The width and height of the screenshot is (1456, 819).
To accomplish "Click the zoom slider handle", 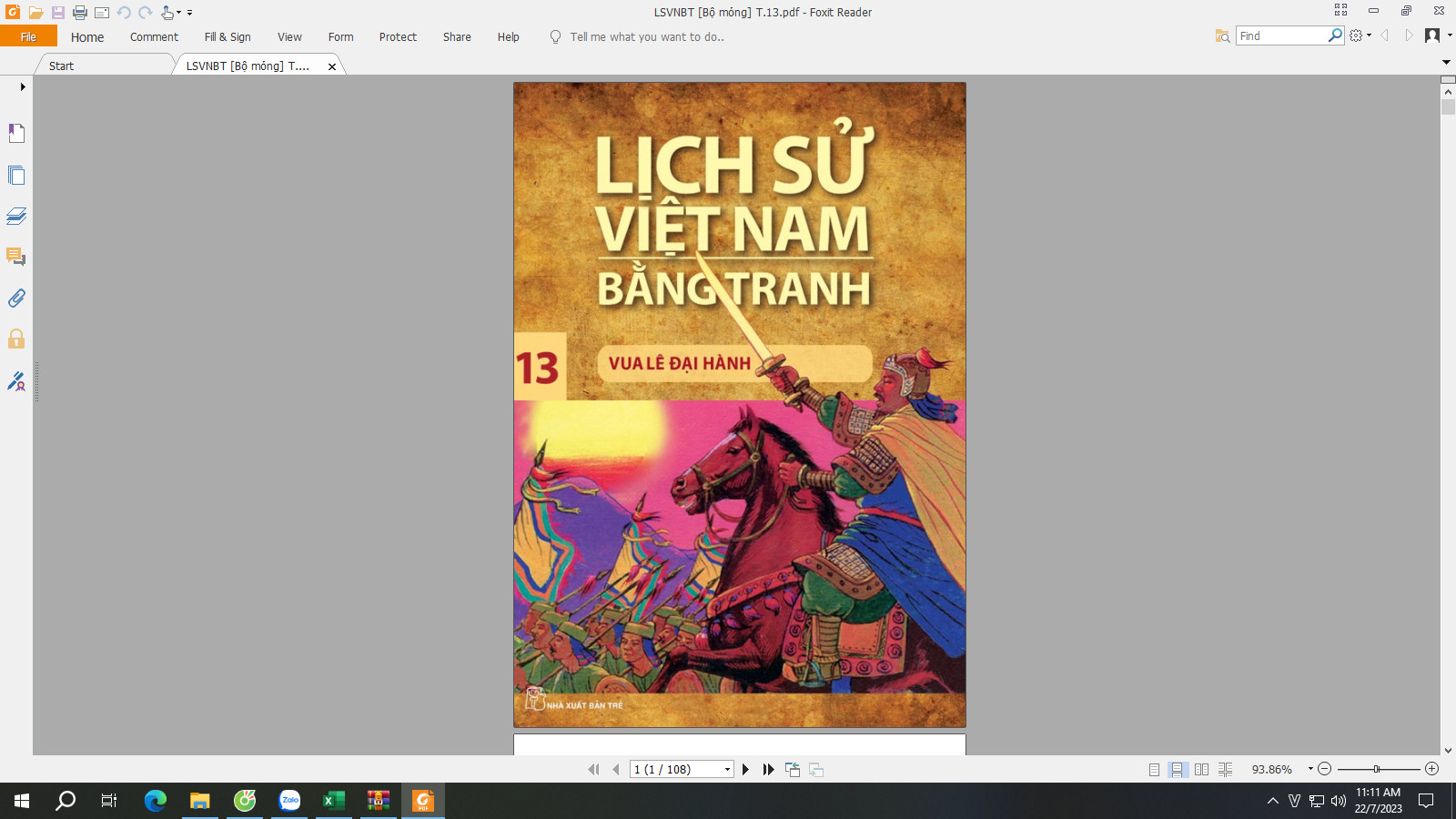I will coord(1377,769).
